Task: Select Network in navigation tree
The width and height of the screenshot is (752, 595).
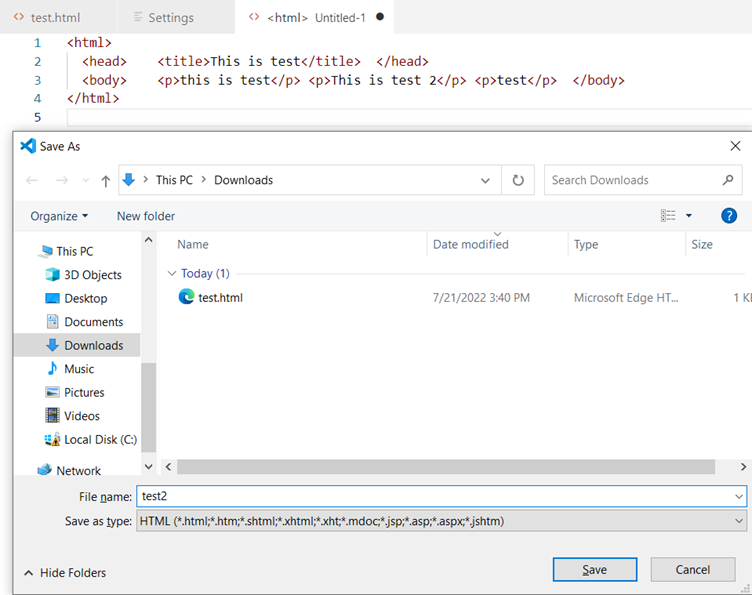Action: (79, 471)
